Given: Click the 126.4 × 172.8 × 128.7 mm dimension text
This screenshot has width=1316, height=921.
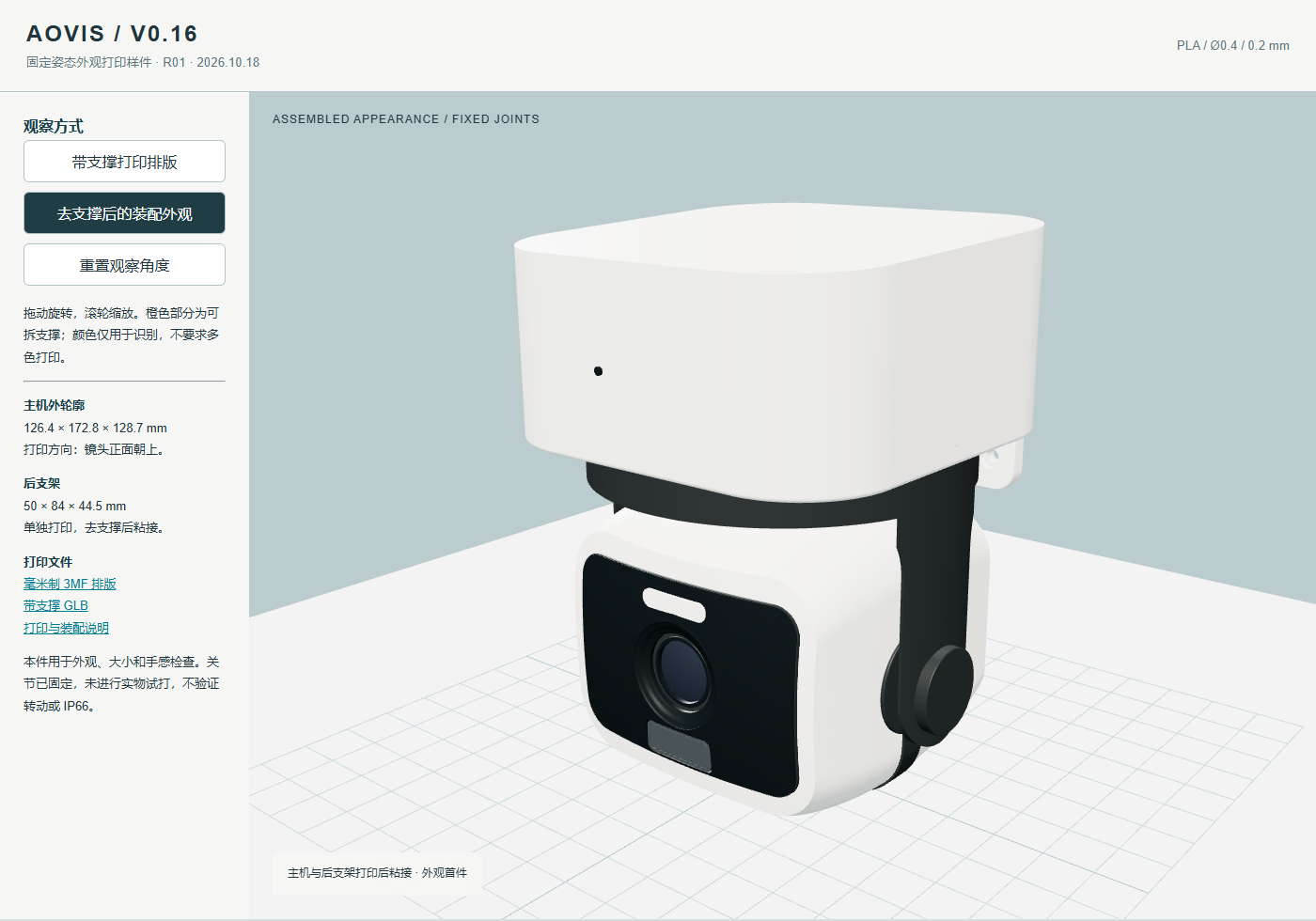Looking at the screenshot, I should click(95, 428).
